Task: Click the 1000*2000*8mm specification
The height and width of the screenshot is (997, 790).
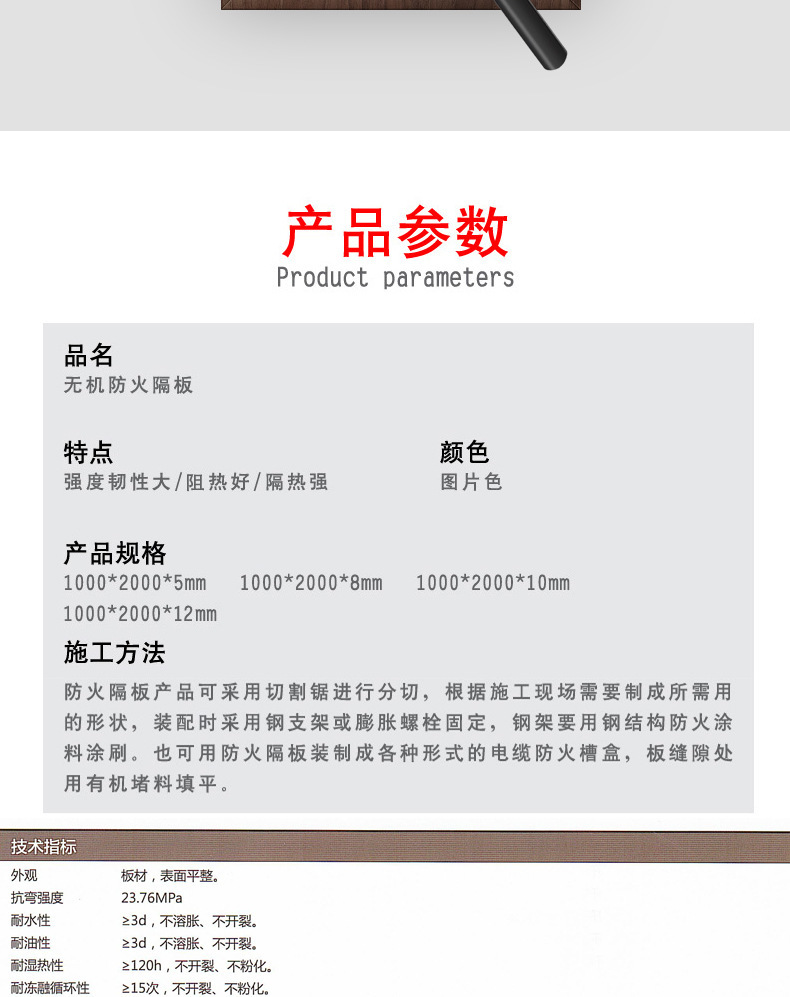Action: (x=311, y=583)
